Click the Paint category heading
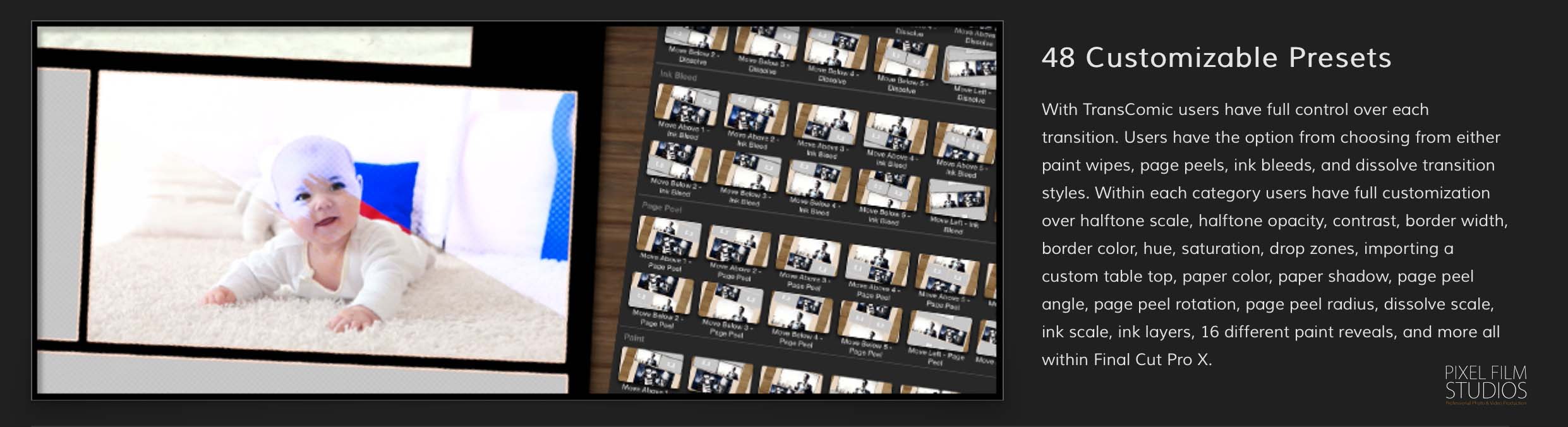 tap(634, 337)
